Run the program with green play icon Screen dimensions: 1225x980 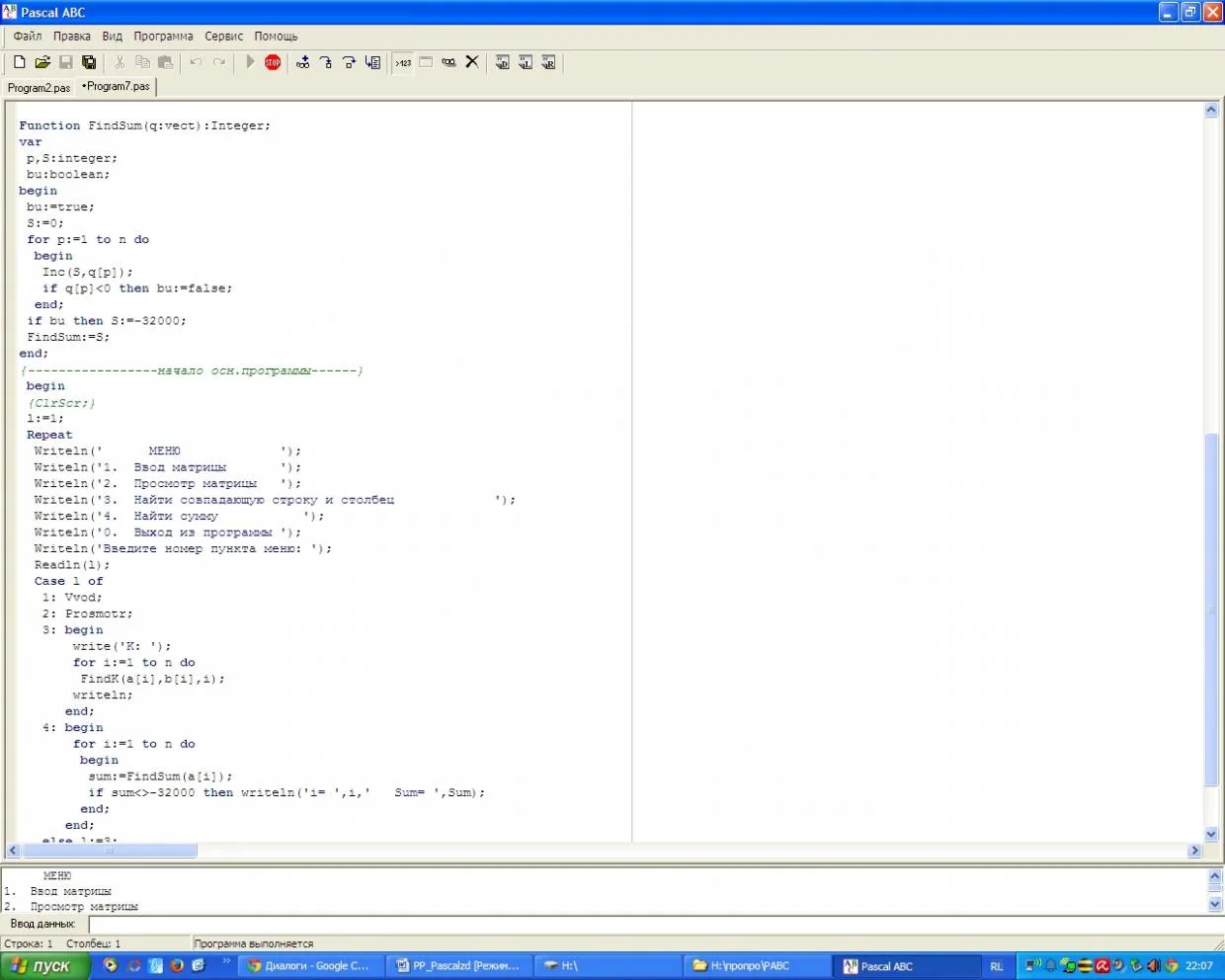pyautogui.click(x=250, y=62)
